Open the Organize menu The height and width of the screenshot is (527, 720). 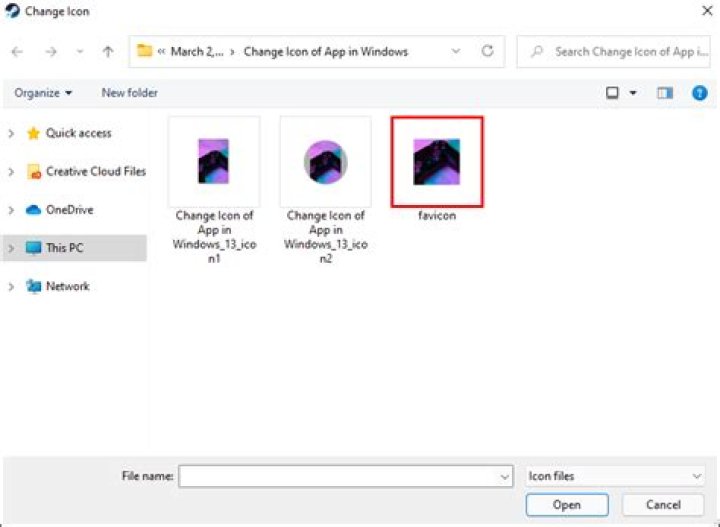pos(43,93)
